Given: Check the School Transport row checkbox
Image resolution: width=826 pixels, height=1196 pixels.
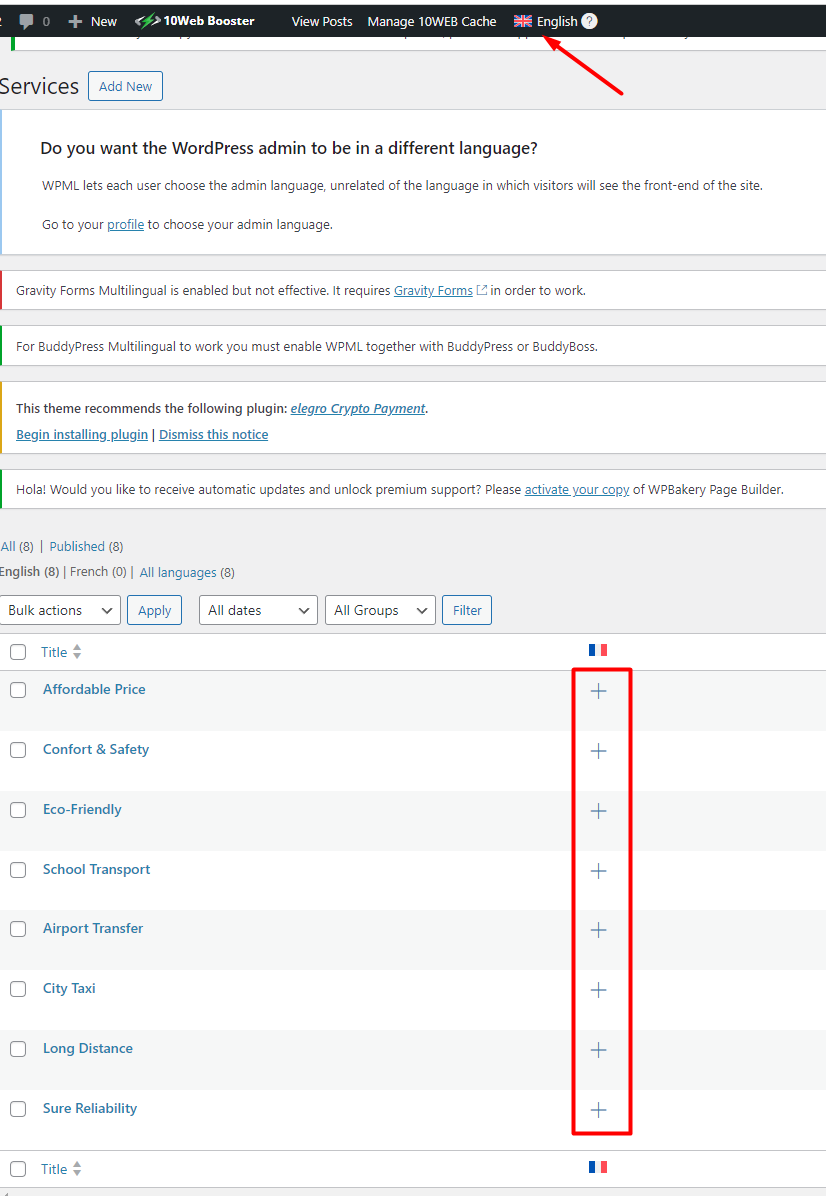Looking at the screenshot, I should [x=18, y=870].
